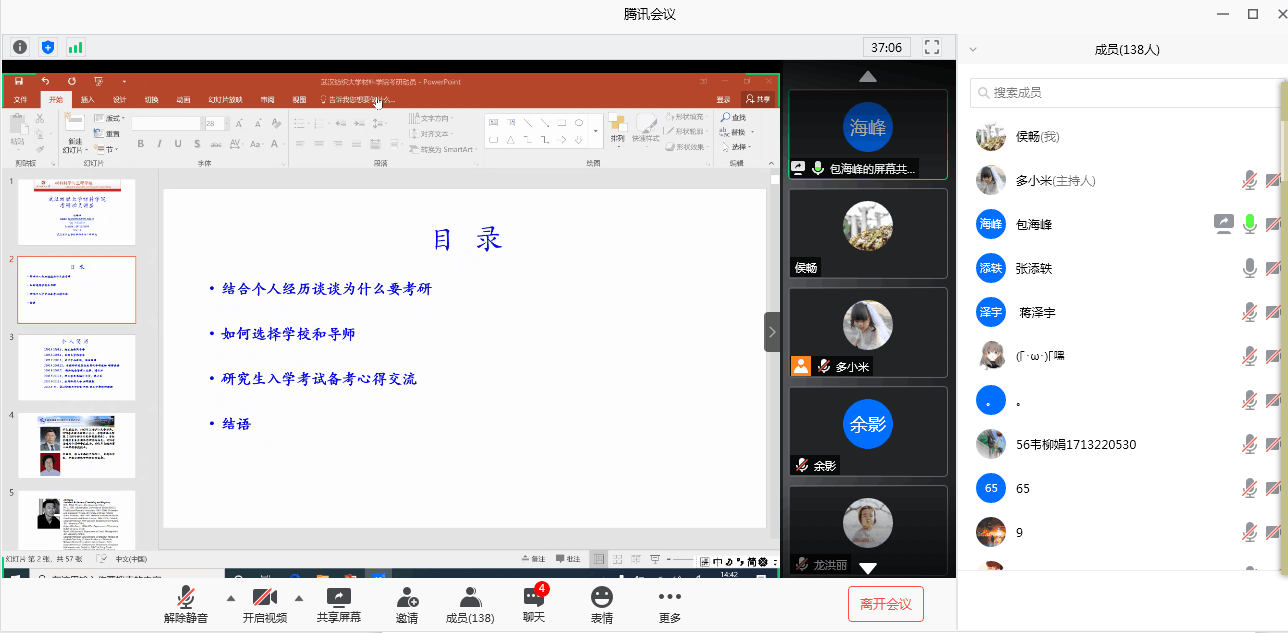This screenshot has width=1288, height=633.
Task: Mute 张添轶 using the microphone icon
Action: coord(1249,268)
